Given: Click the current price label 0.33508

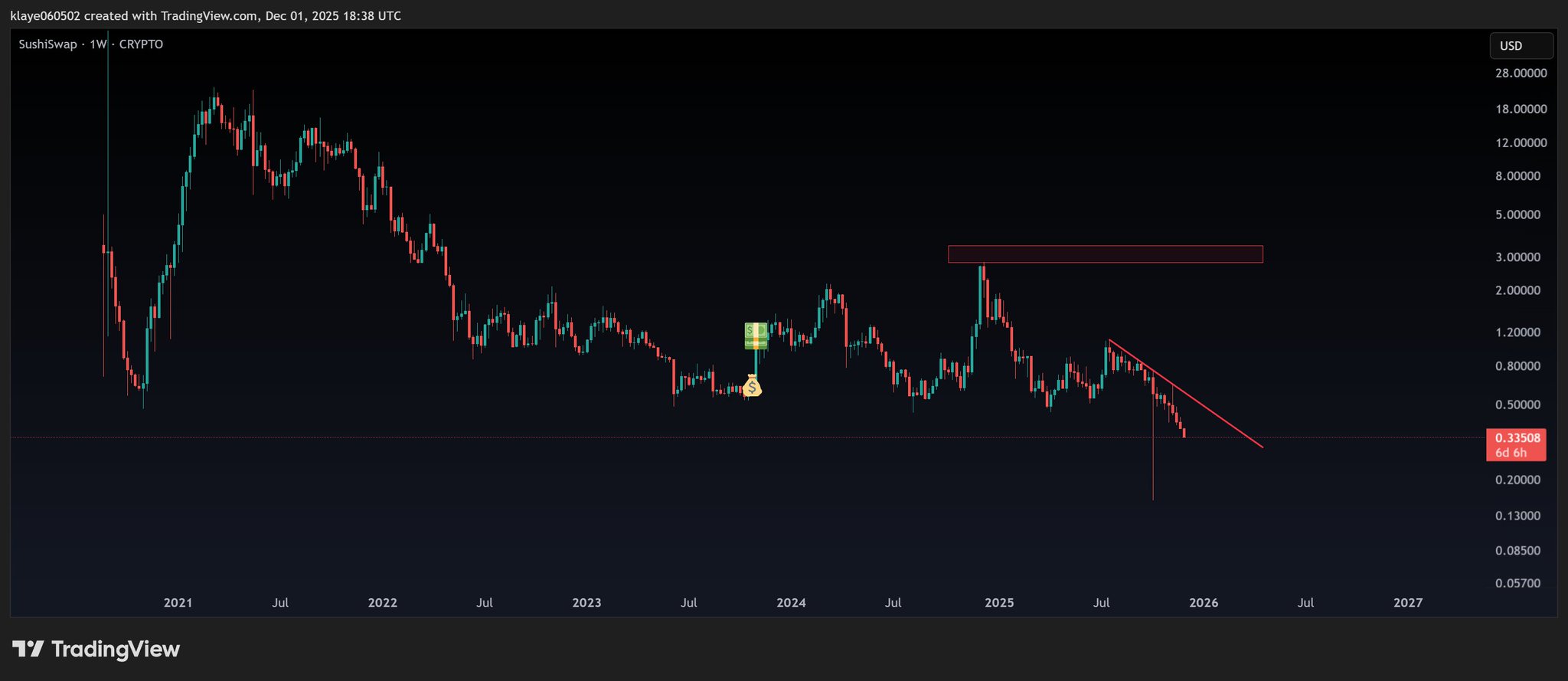Looking at the screenshot, I should [x=1517, y=438].
